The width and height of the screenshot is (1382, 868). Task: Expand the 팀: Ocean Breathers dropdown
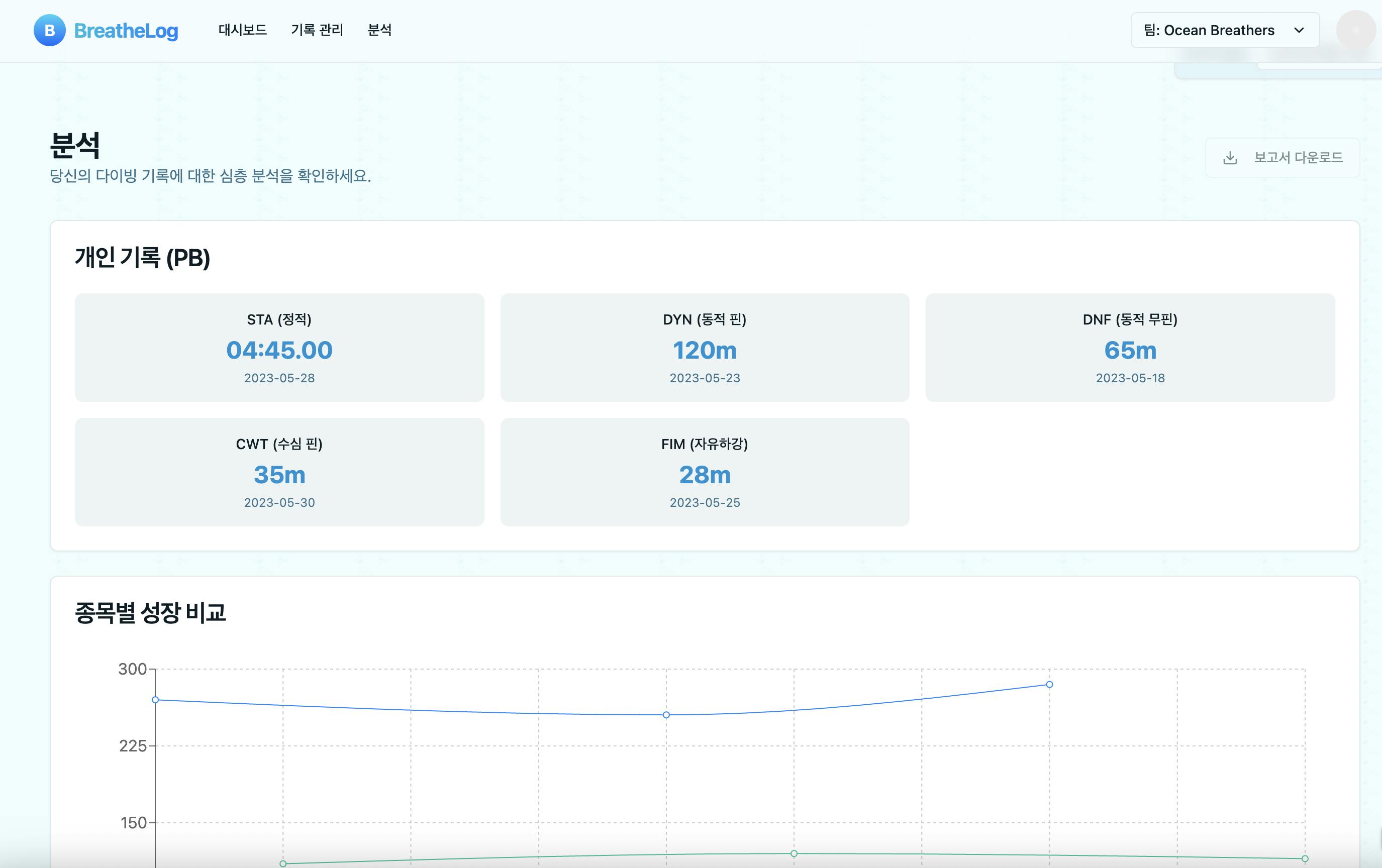pyautogui.click(x=1225, y=31)
